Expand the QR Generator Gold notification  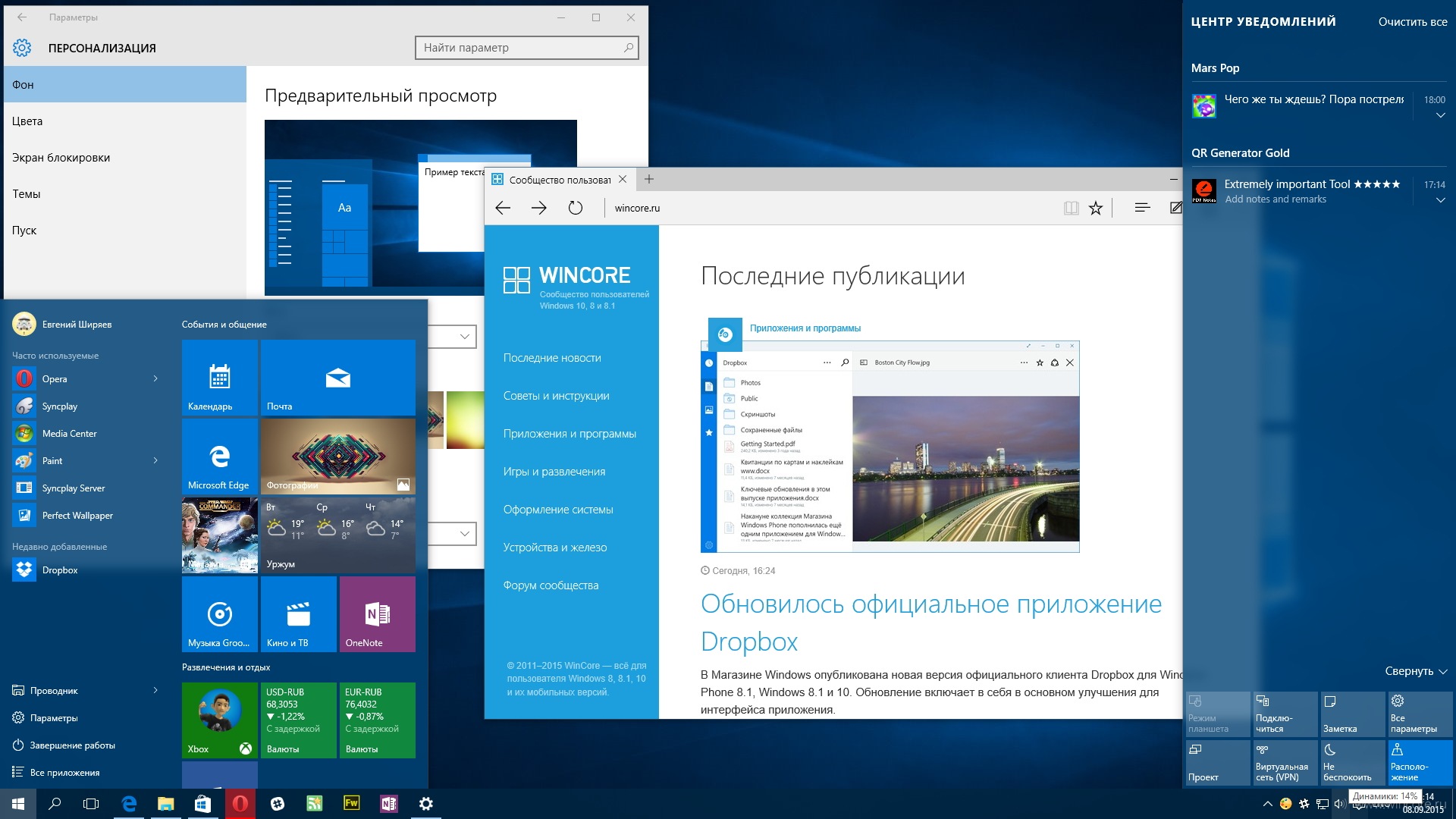(1440, 200)
